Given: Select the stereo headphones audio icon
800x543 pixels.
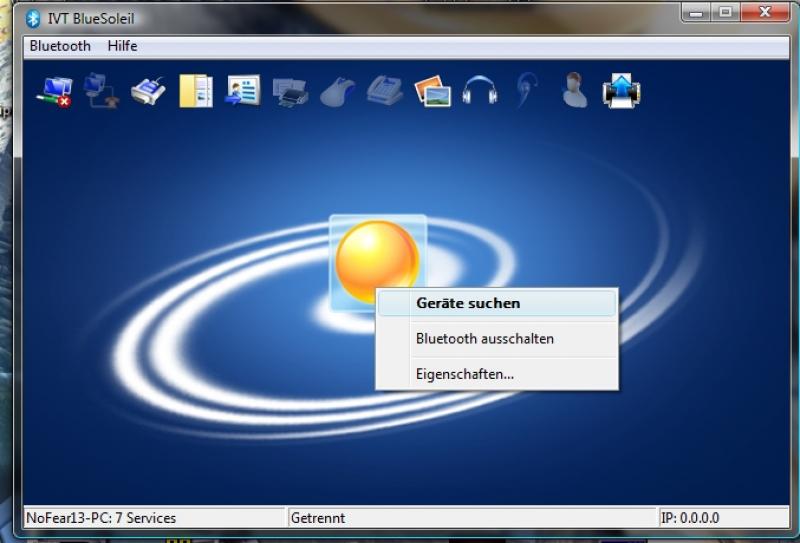Looking at the screenshot, I should point(480,90).
